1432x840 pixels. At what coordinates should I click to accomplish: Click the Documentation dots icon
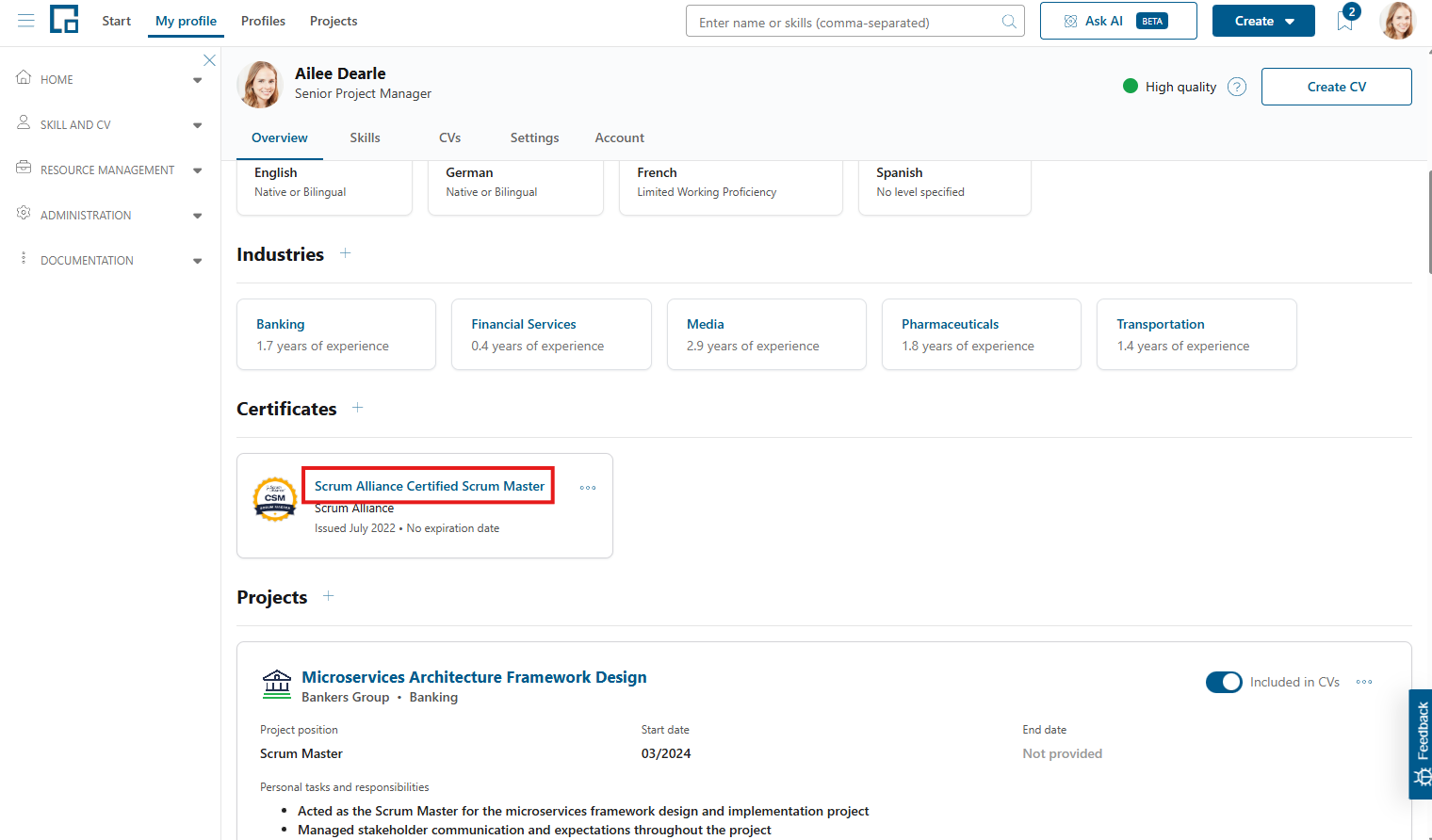[24, 259]
